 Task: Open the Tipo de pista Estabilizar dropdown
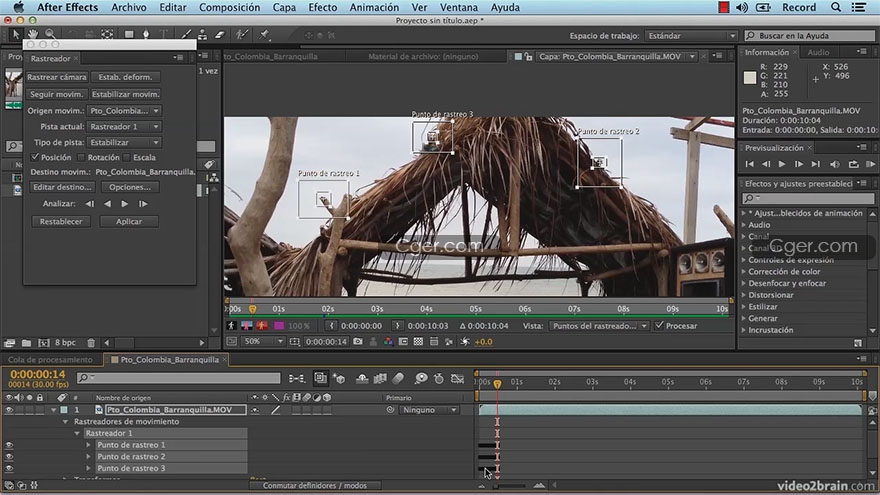(125, 142)
